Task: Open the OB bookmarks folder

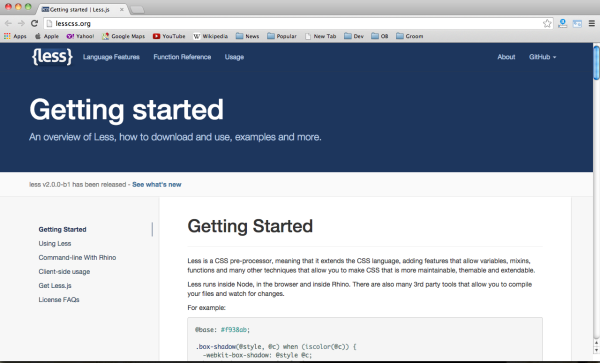Action: [380, 36]
